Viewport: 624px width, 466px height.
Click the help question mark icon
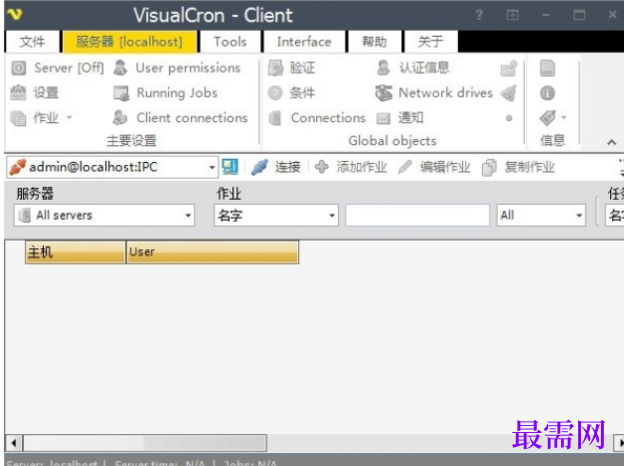[479, 15]
